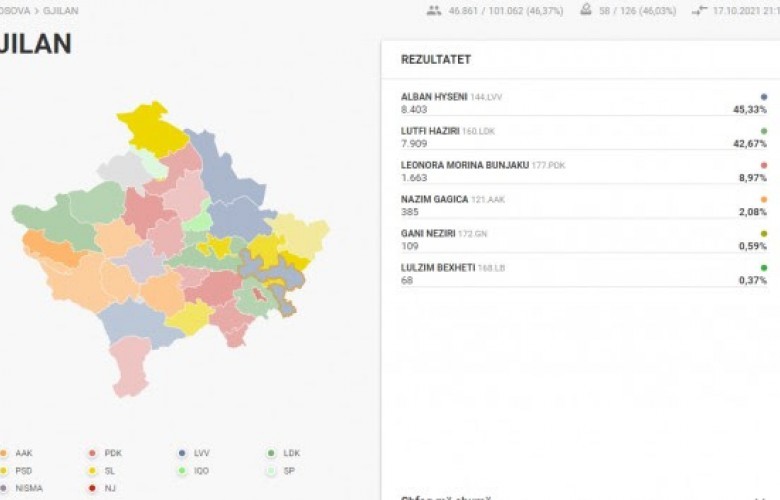Click the LDK green legend color dot

(x=272, y=453)
